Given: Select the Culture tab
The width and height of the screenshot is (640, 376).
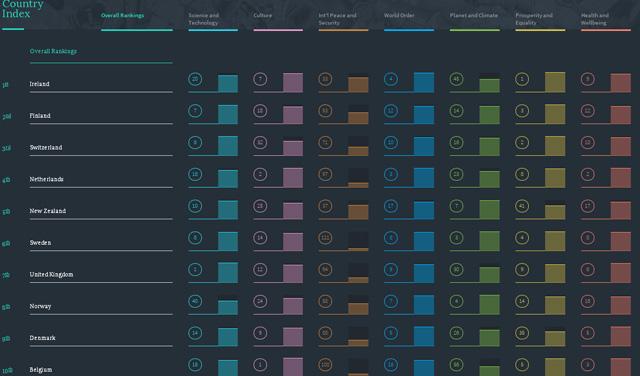Looking at the screenshot, I should coord(262,16).
